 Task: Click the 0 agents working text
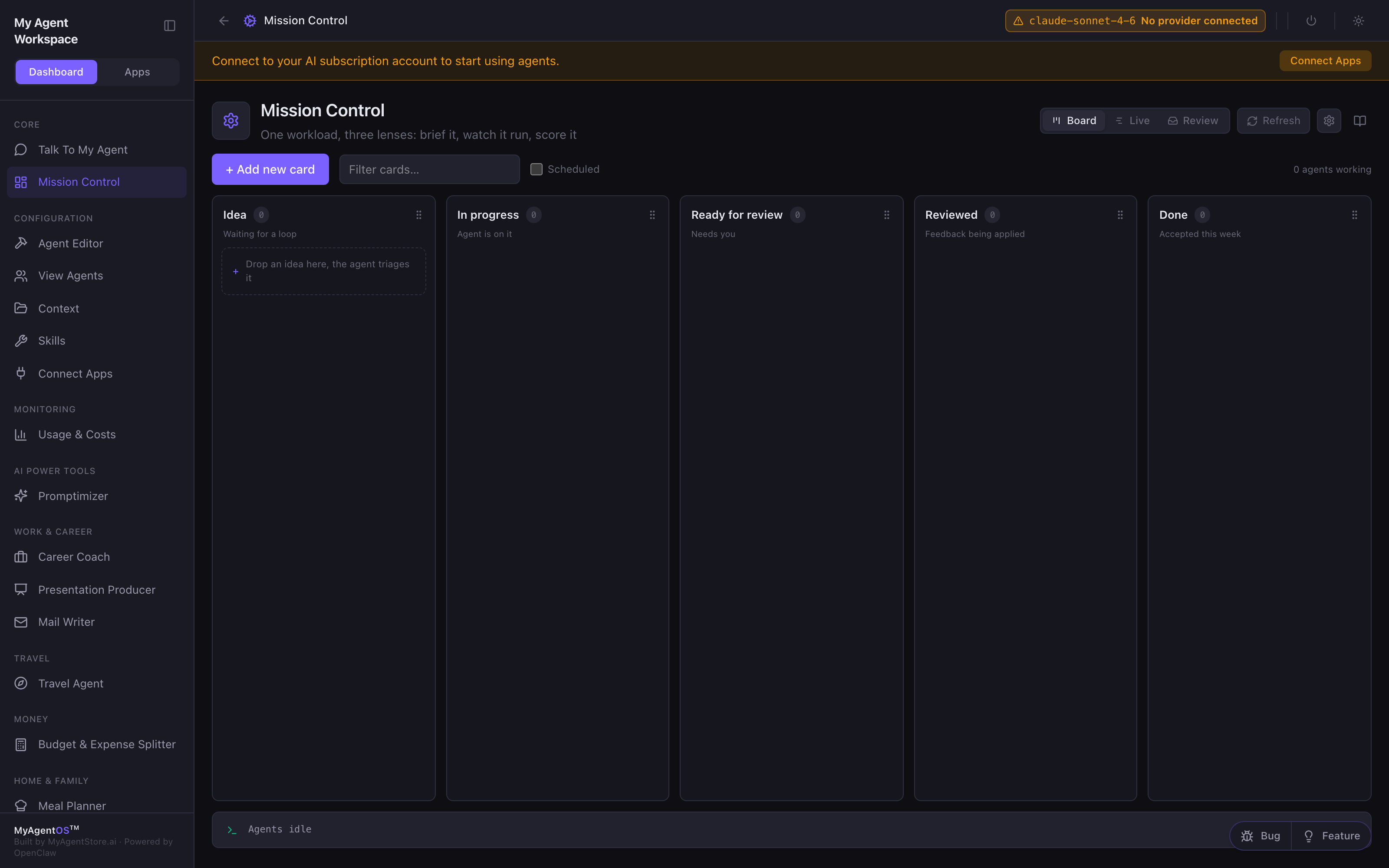point(1332,169)
